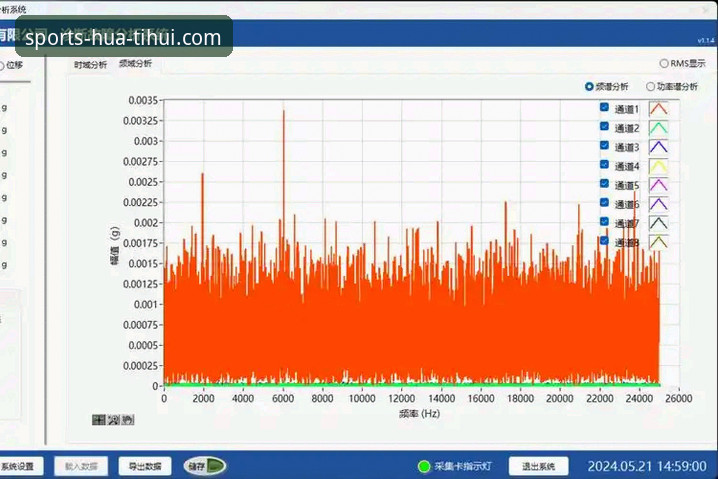Select the 频谱分析 radio button

589,87
